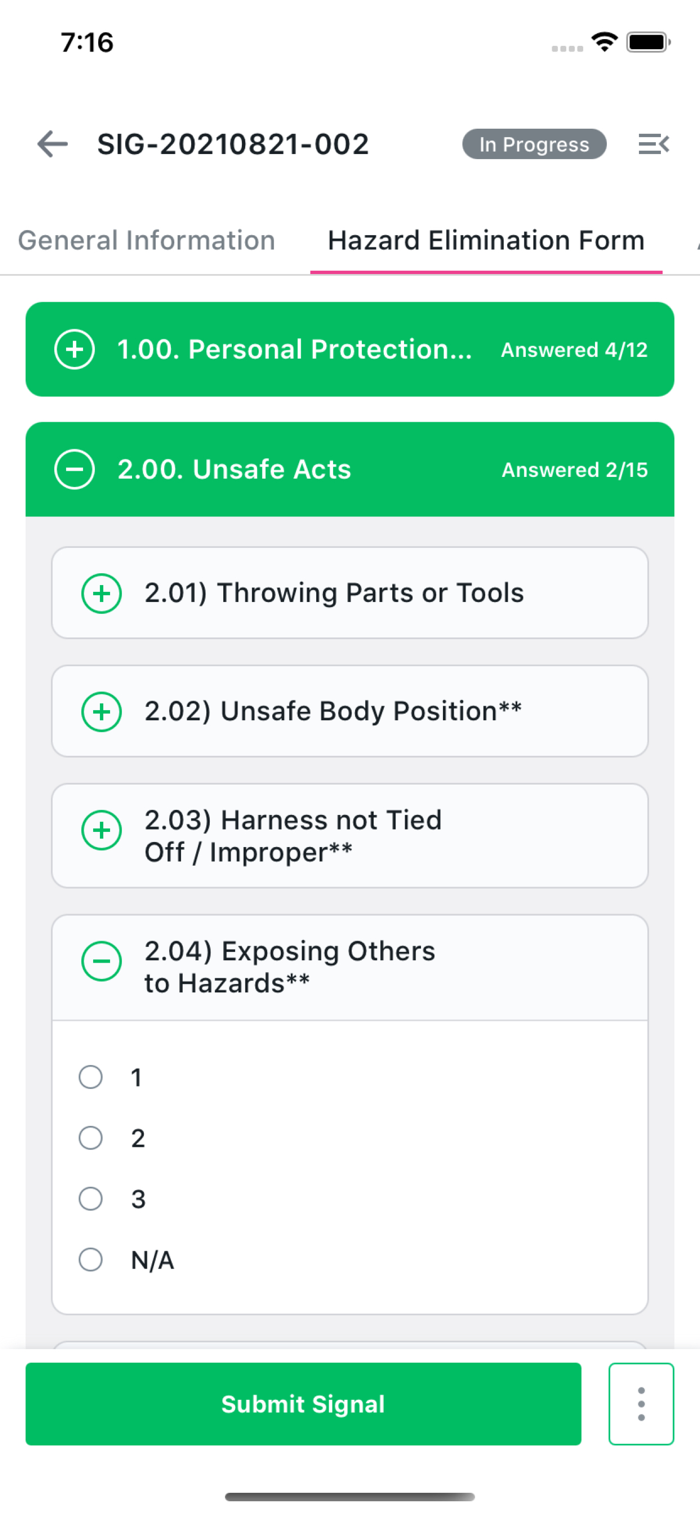Image resolution: width=700 pixels, height=1515 pixels.
Task: Tap plus icon for Unsafe Body Position
Action: pyautogui.click(x=101, y=712)
